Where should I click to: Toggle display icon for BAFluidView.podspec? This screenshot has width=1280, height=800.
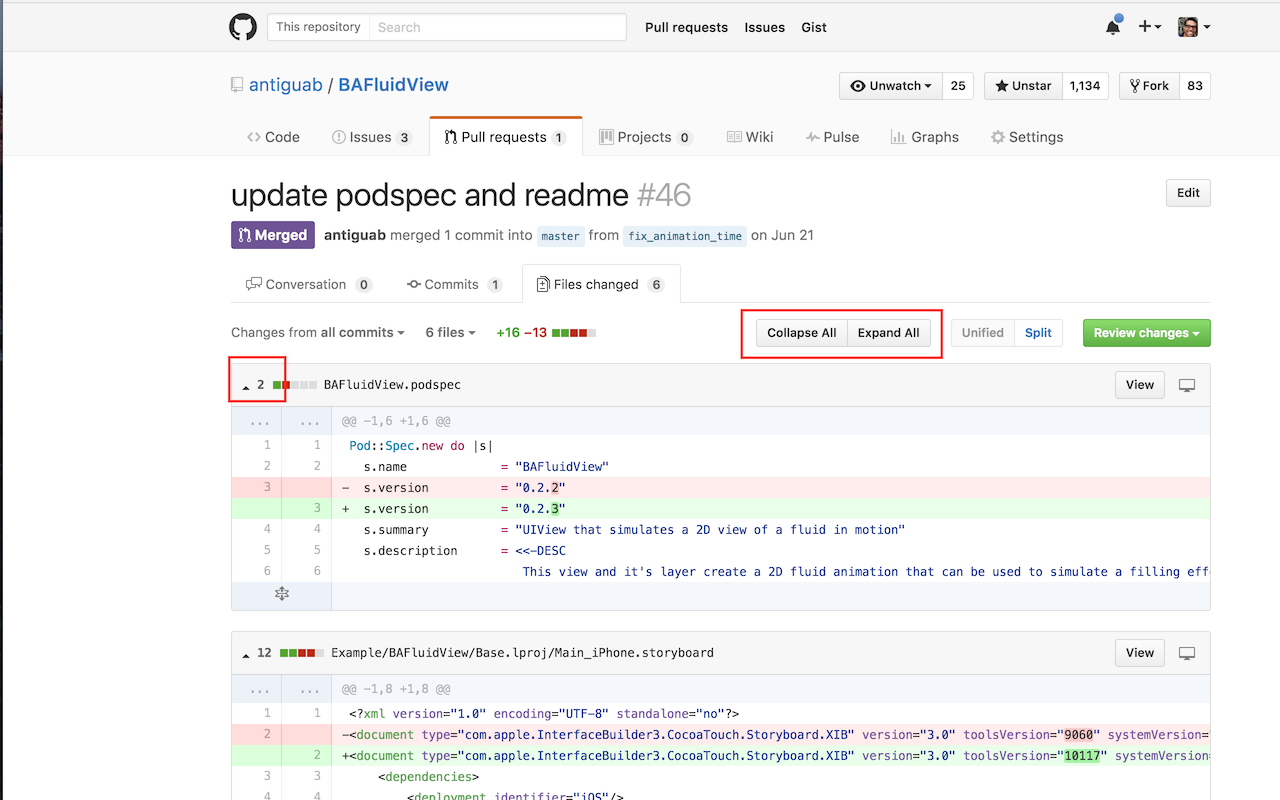(1187, 385)
